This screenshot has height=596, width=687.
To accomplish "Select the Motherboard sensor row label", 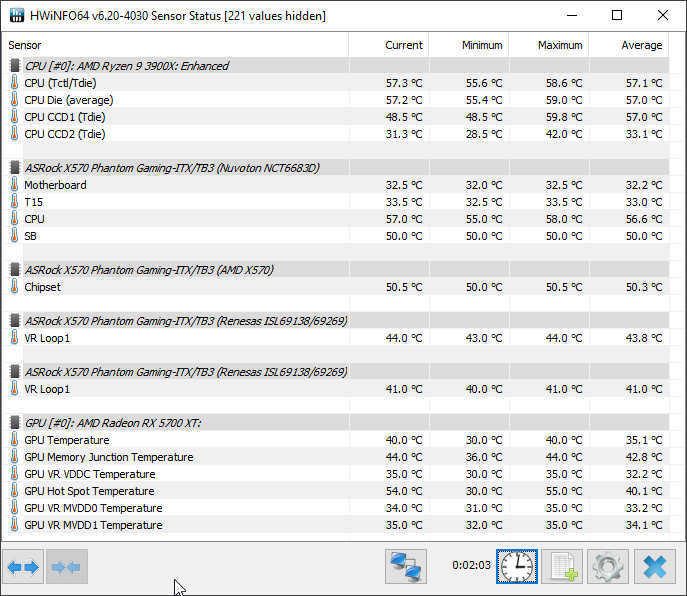I will pos(55,185).
